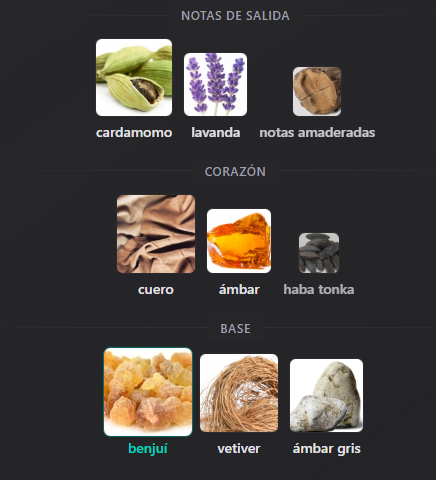Image resolution: width=436 pixels, height=480 pixels.
Task: Open the ámbar gris stones image
Action: [326, 395]
